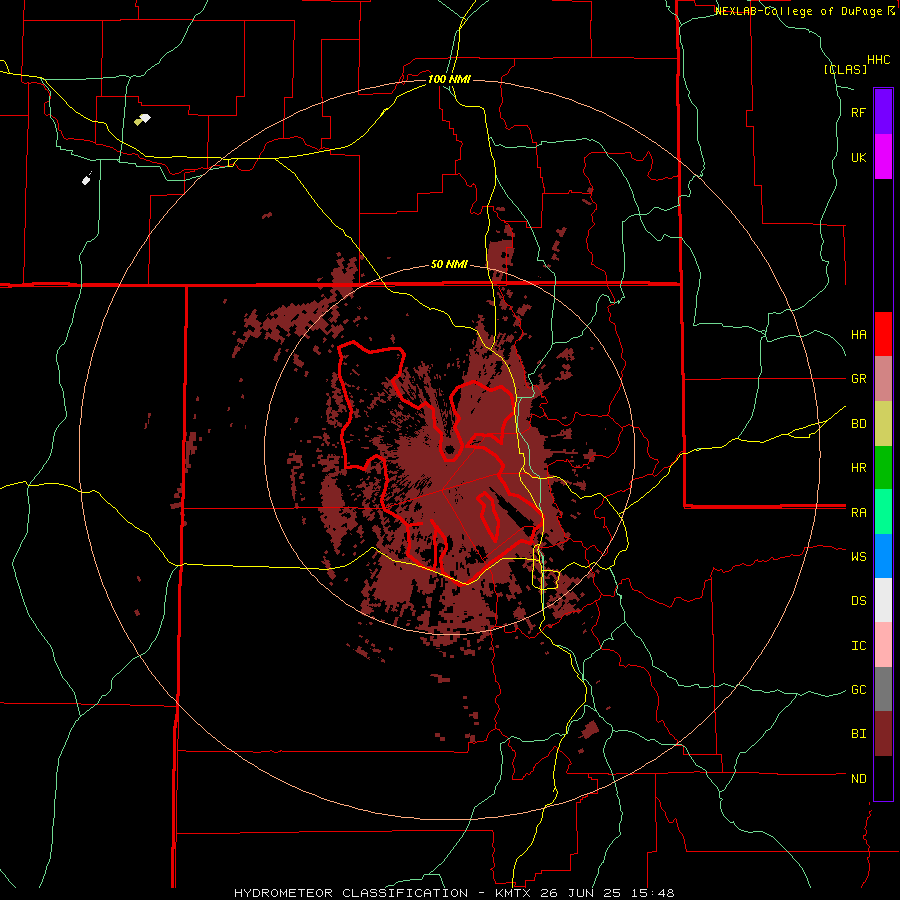Click the BD legend label
This screenshot has height=900, width=900.
[858, 424]
